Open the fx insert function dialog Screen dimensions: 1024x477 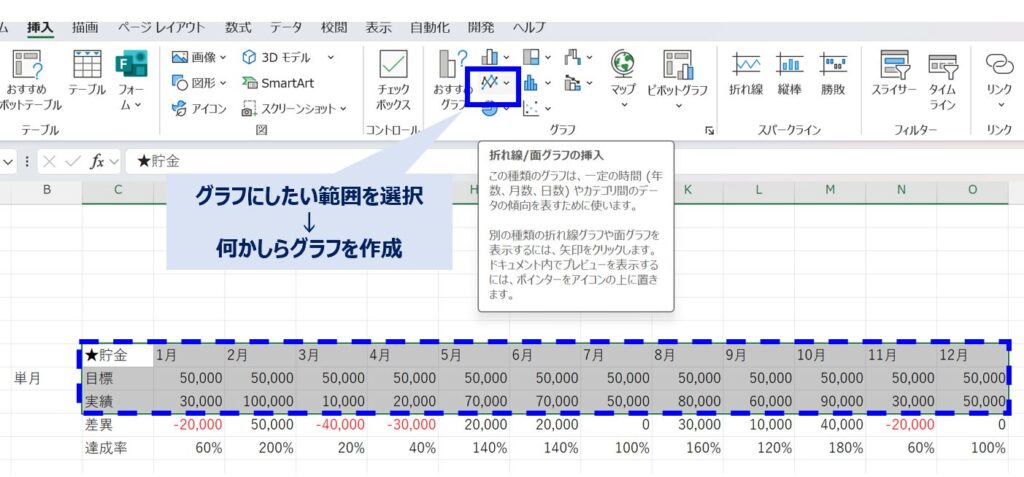[x=97, y=161]
